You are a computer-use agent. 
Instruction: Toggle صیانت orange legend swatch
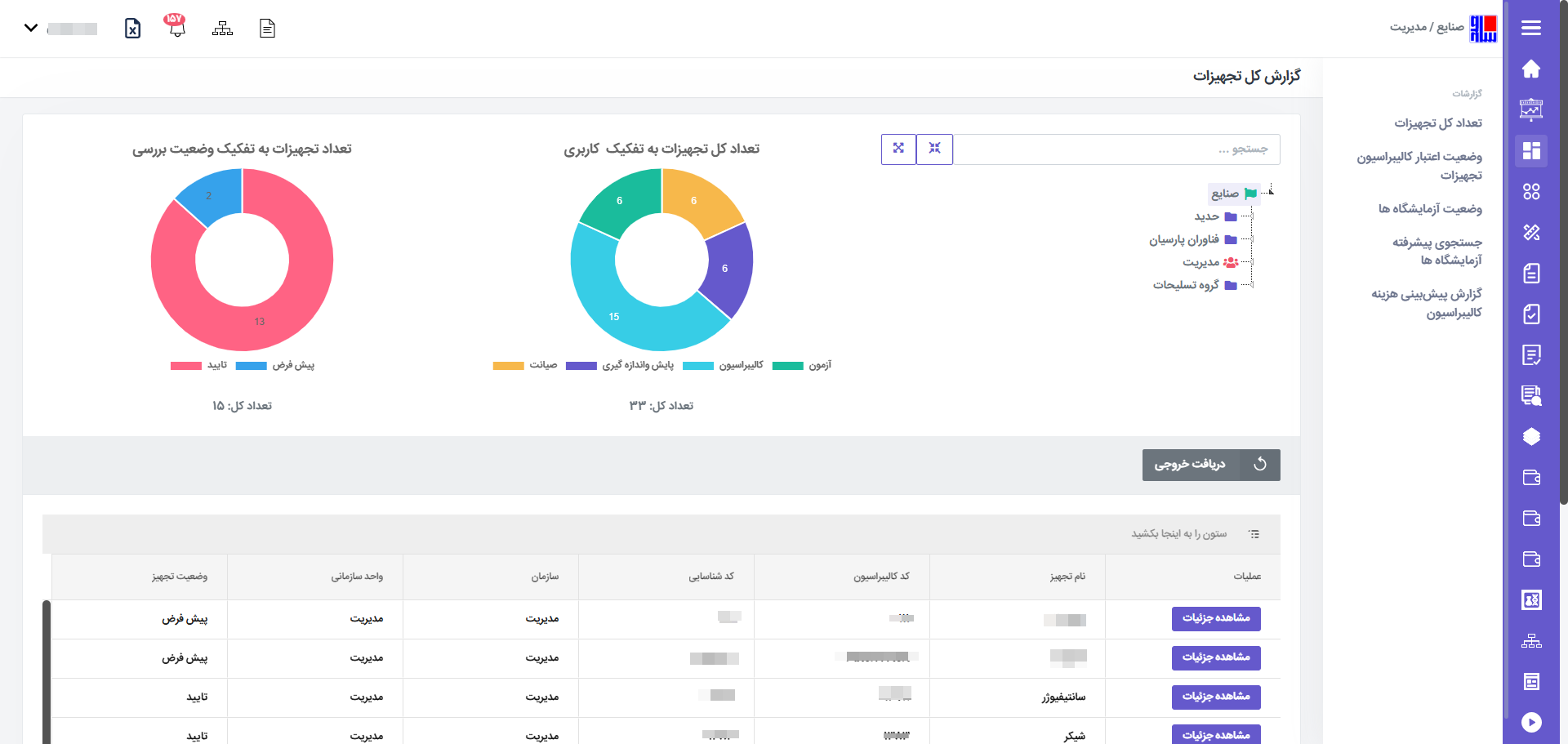coord(508,366)
